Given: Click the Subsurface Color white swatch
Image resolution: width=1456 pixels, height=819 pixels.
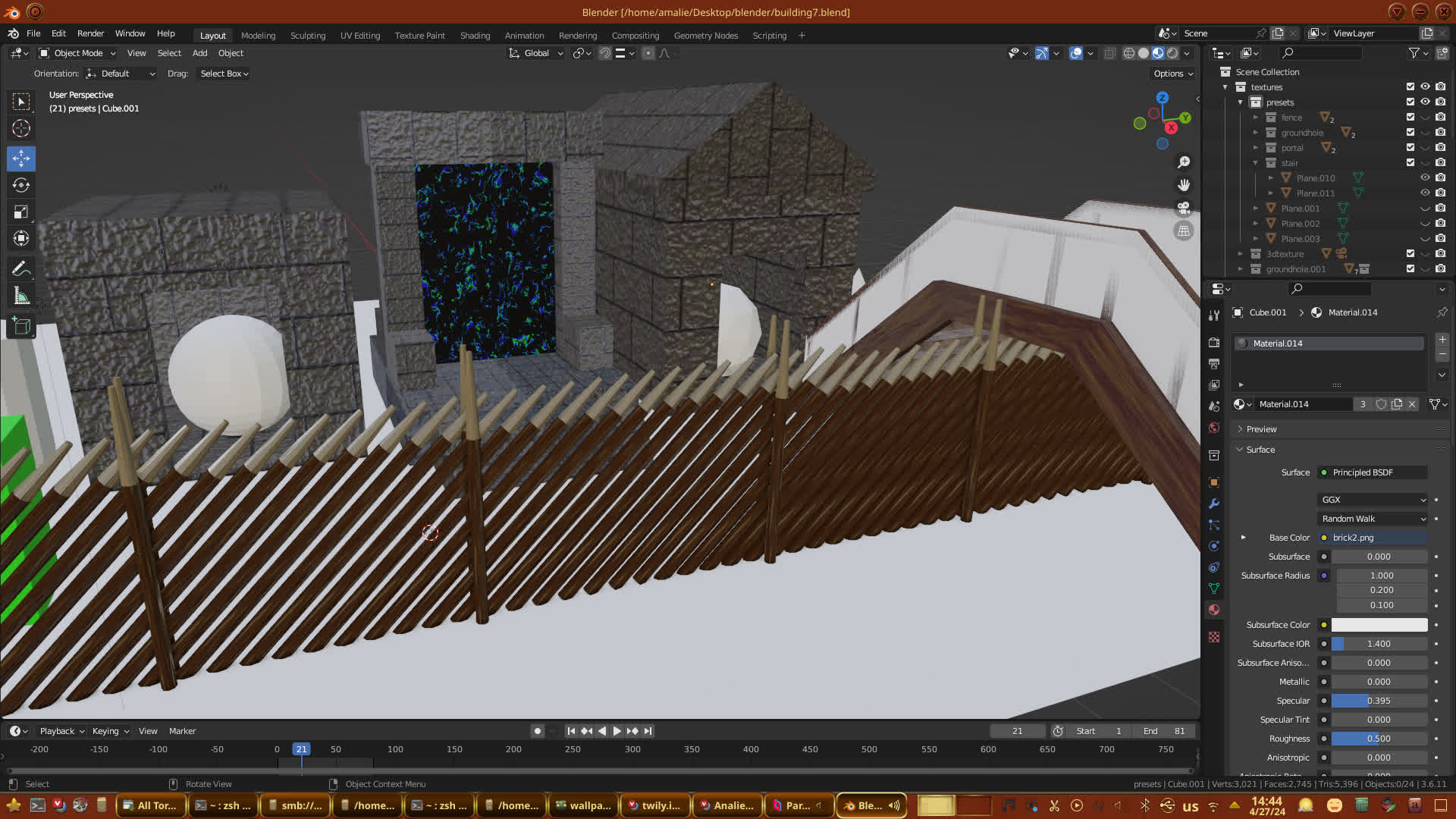Looking at the screenshot, I should pyautogui.click(x=1379, y=625).
